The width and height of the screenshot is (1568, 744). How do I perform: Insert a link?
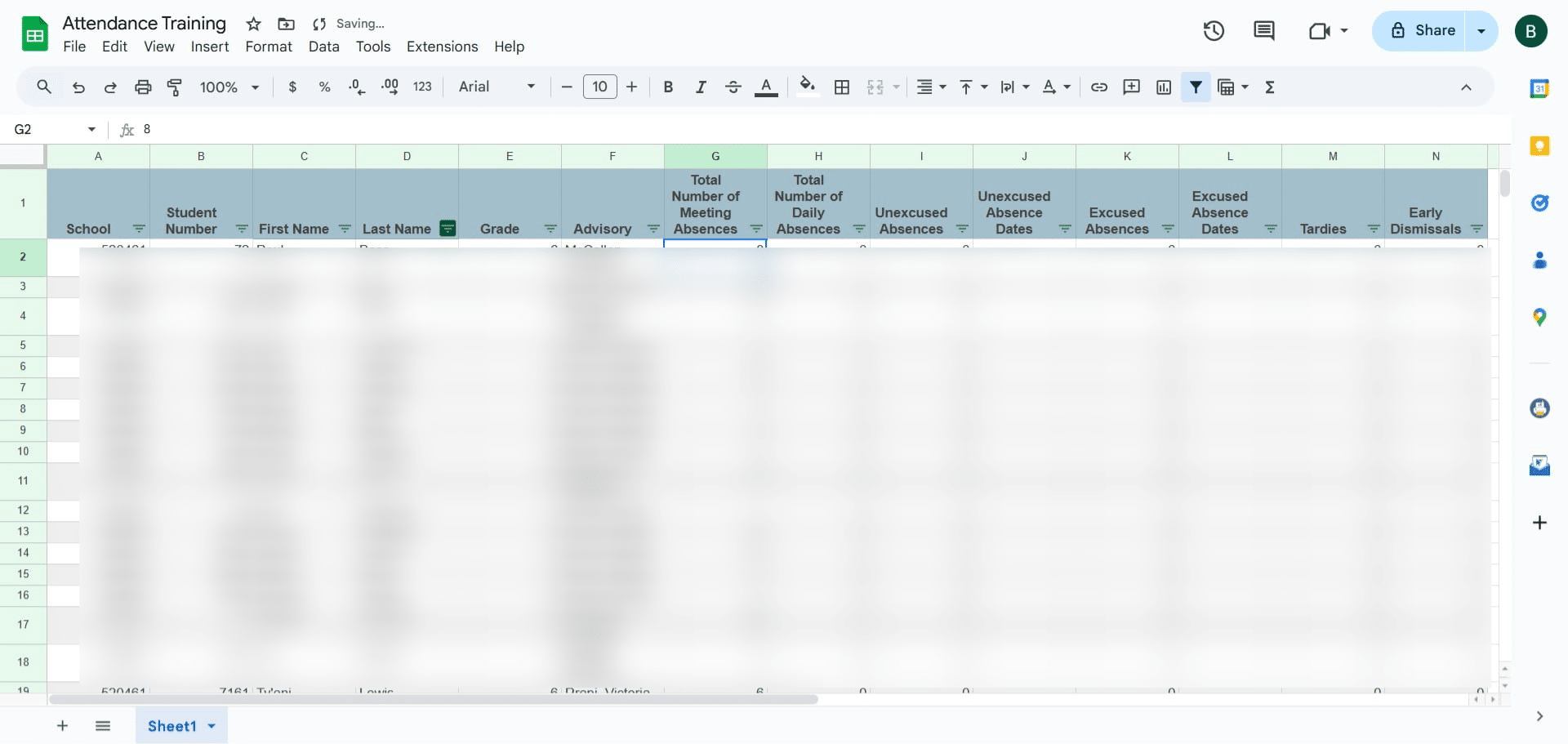1099,87
